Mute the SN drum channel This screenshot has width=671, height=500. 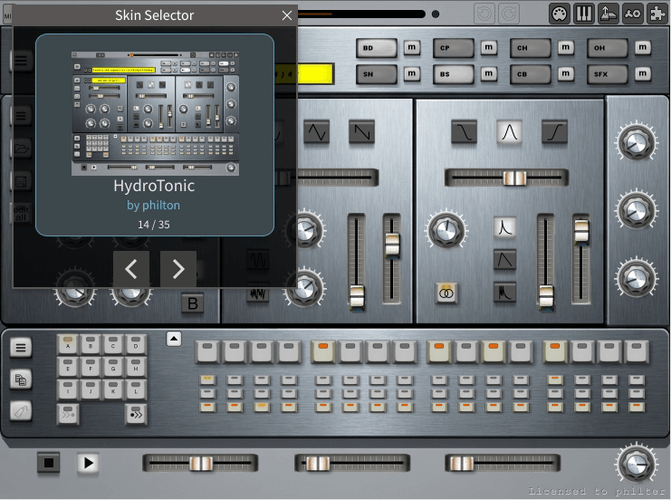[412, 74]
